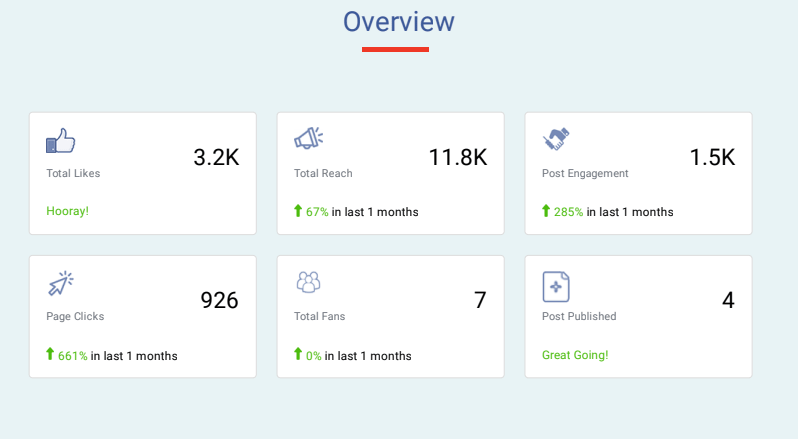798x439 pixels.
Task: Click the green arrow beside 661%
Action: (x=50, y=354)
